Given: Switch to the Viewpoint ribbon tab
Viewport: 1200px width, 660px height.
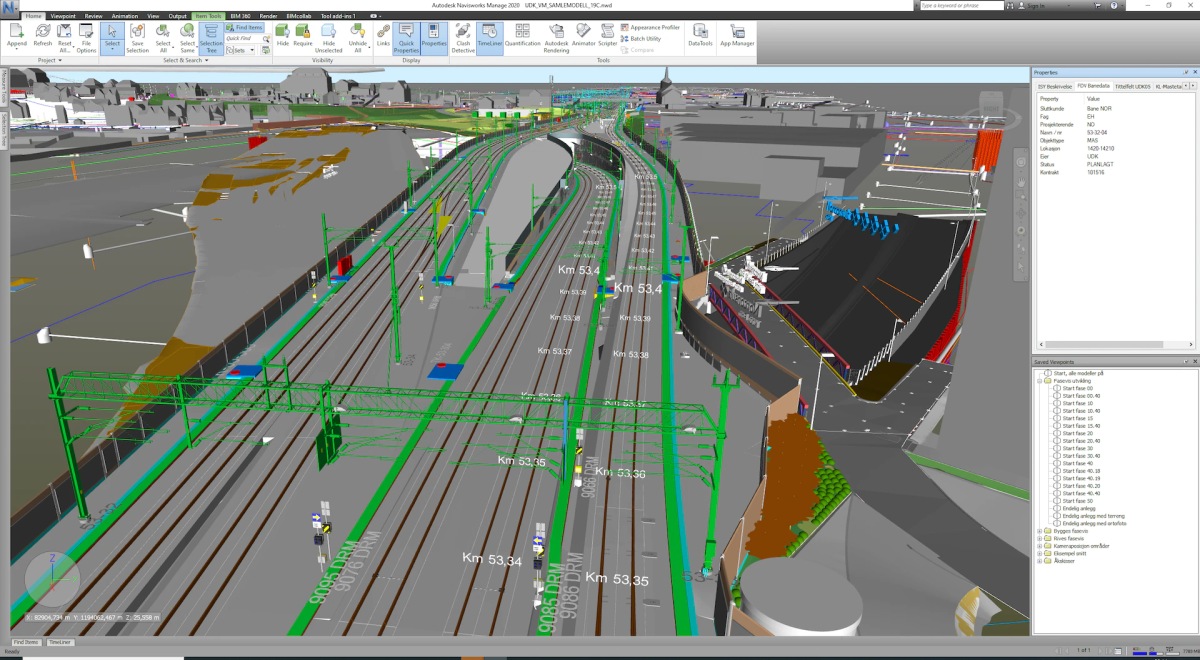Looking at the screenshot, I should [62, 16].
